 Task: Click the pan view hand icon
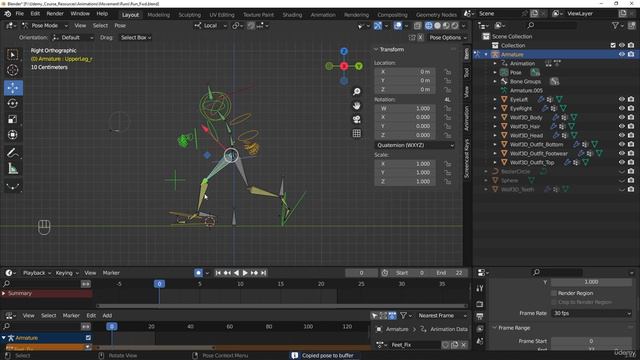(357, 106)
